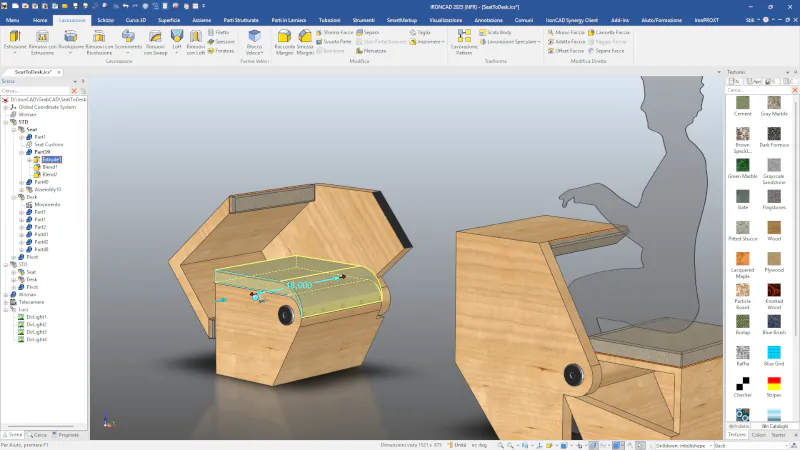Select the Rimuovi con Rivoluzione tool

[99, 42]
